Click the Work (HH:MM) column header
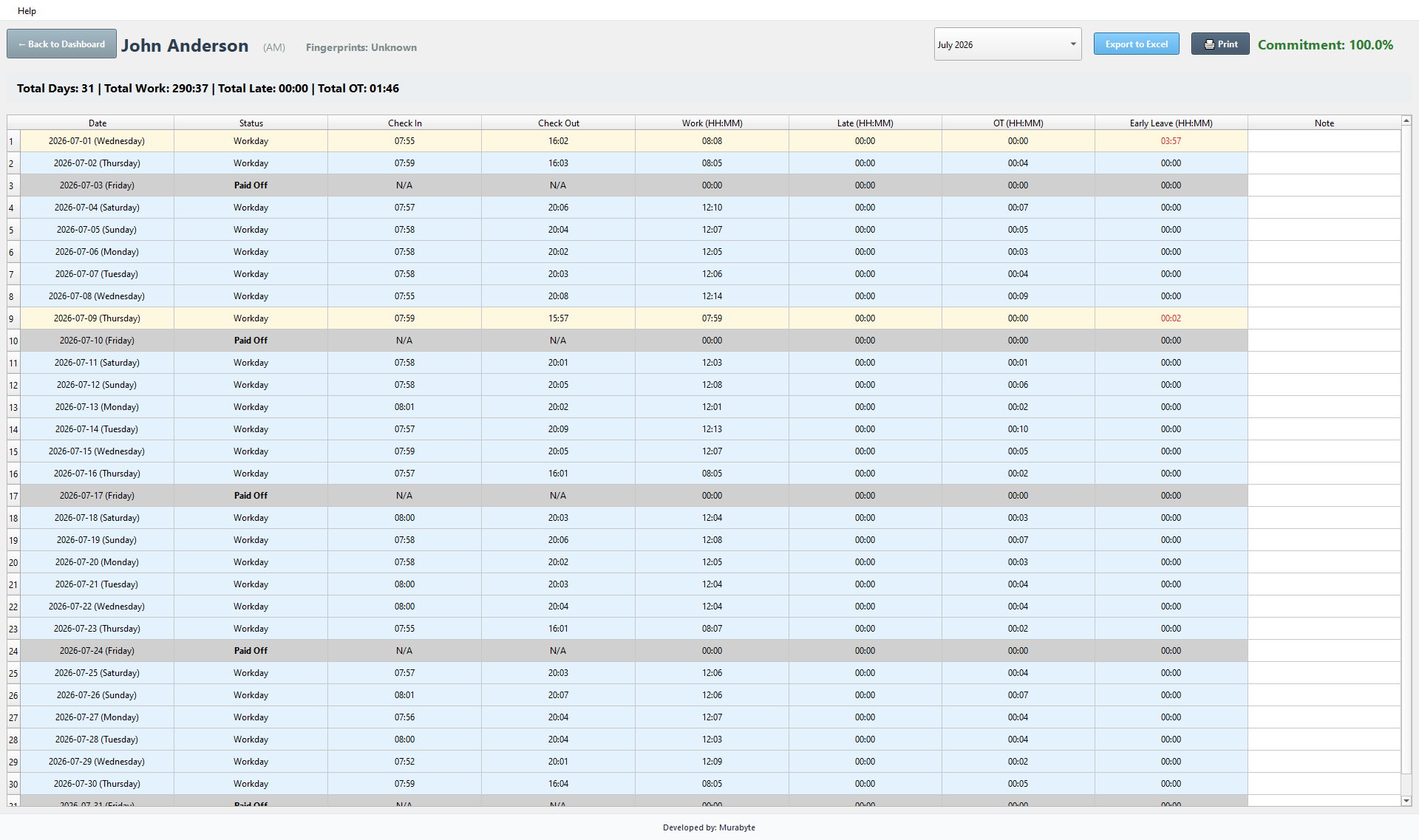Viewport: 1419px width, 840px height. [712, 123]
